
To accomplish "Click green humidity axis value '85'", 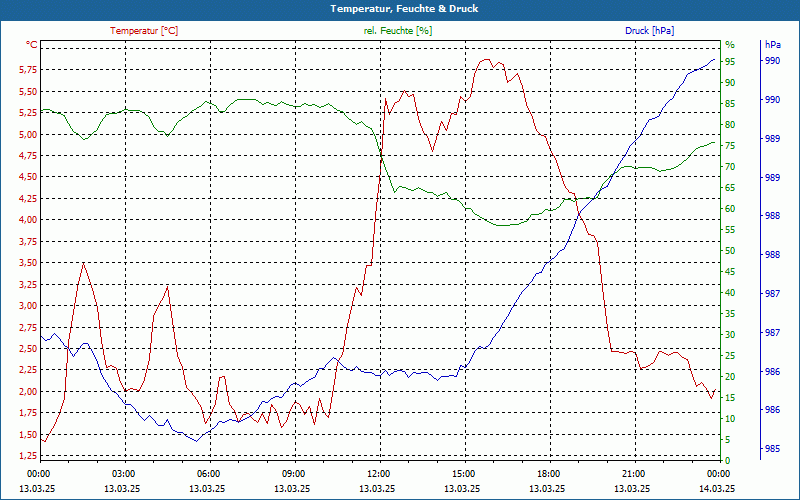I will coord(730,104).
